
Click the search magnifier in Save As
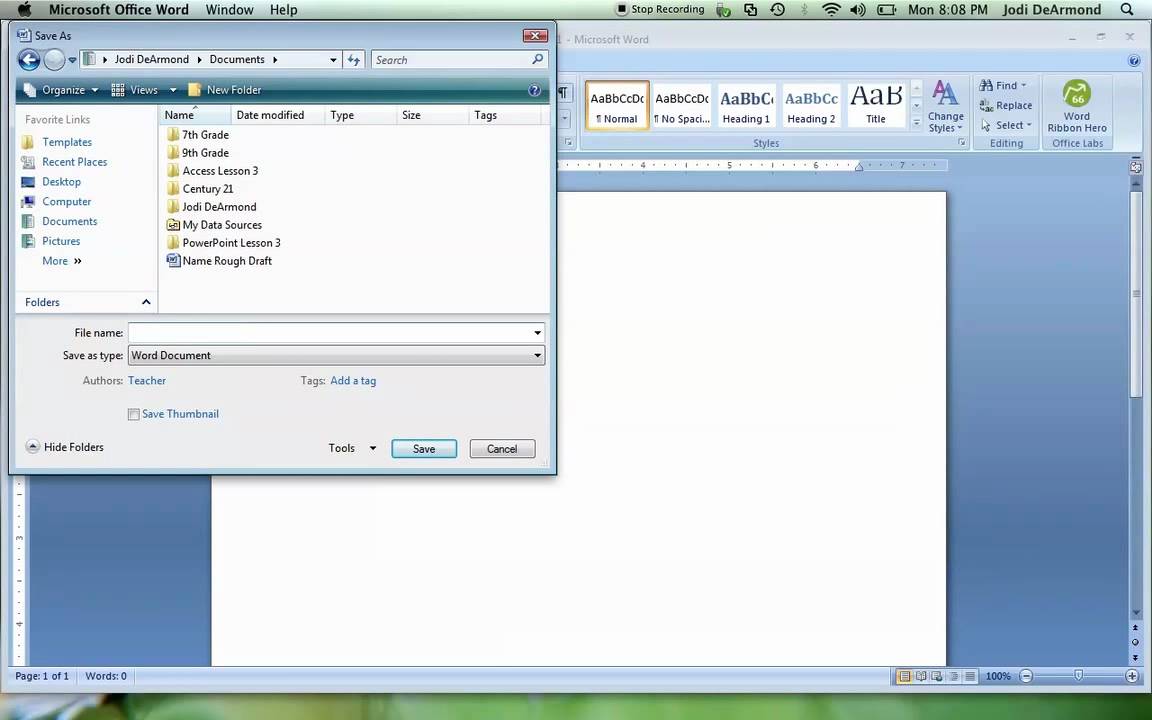click(x=538, y=60)
